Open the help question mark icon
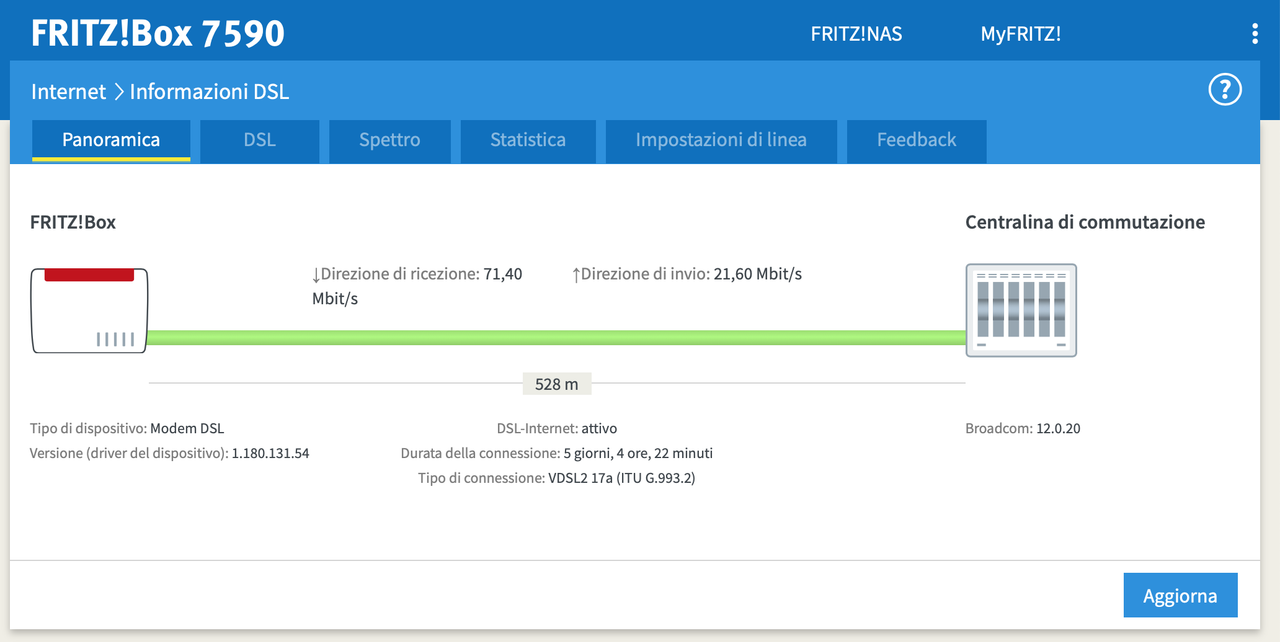Screen dimensions: 1280x642 (1225, 90)
